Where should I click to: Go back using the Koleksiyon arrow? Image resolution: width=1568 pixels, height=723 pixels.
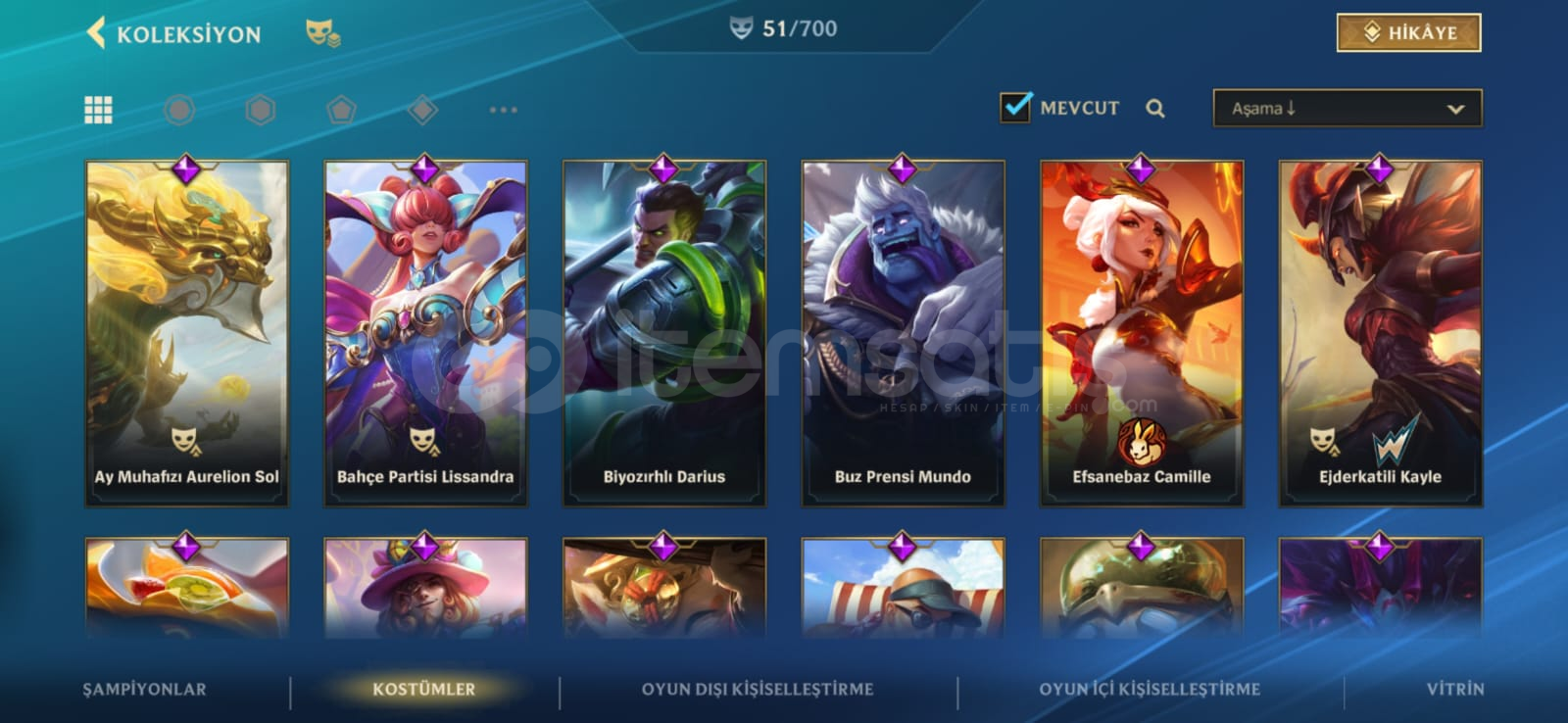pyautogui.click(x=96, y=33)
